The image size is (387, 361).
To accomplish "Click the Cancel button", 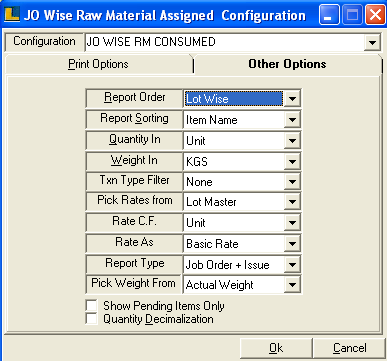I will click(349, 348).
